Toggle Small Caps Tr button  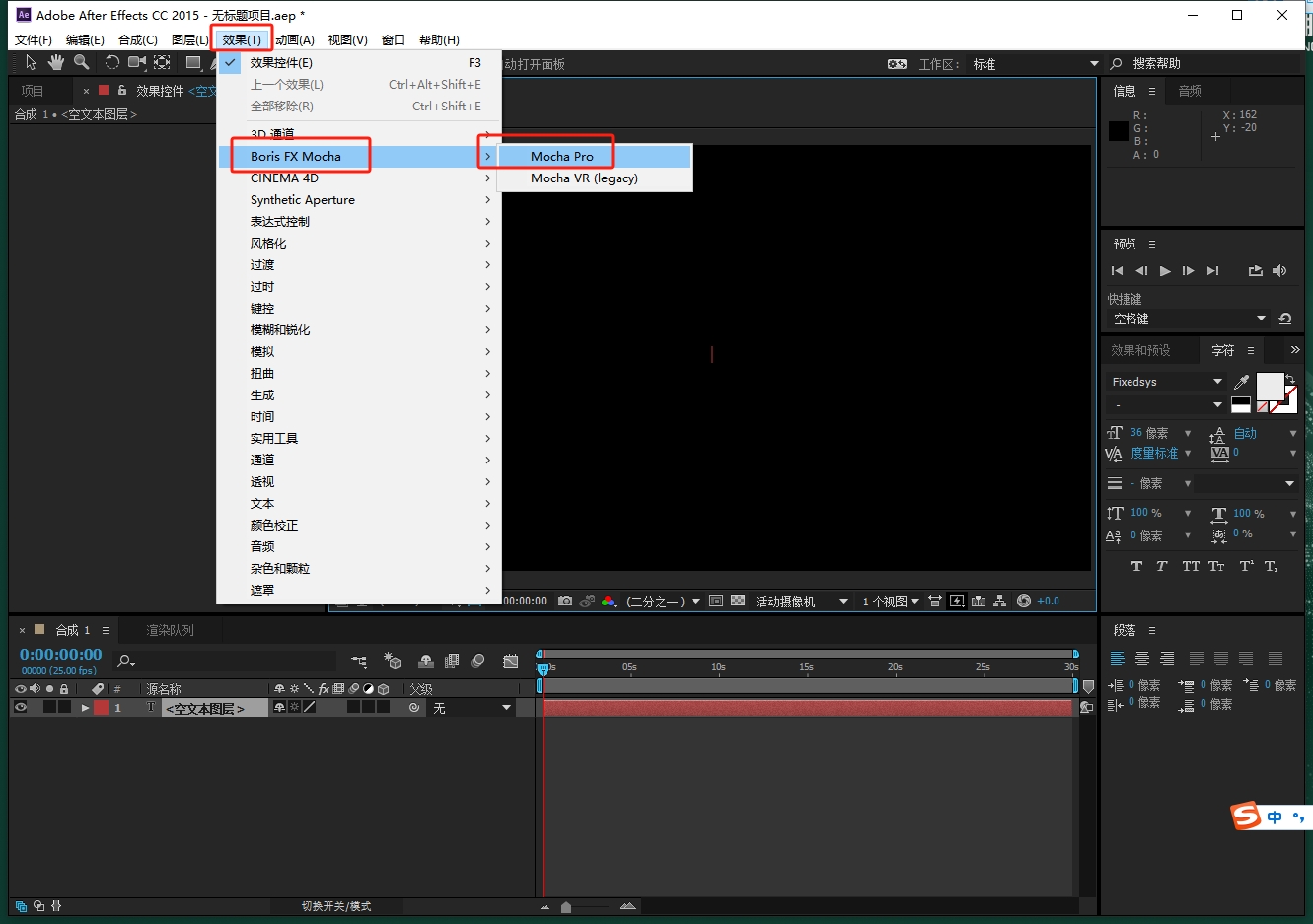tap(1216, 566)
